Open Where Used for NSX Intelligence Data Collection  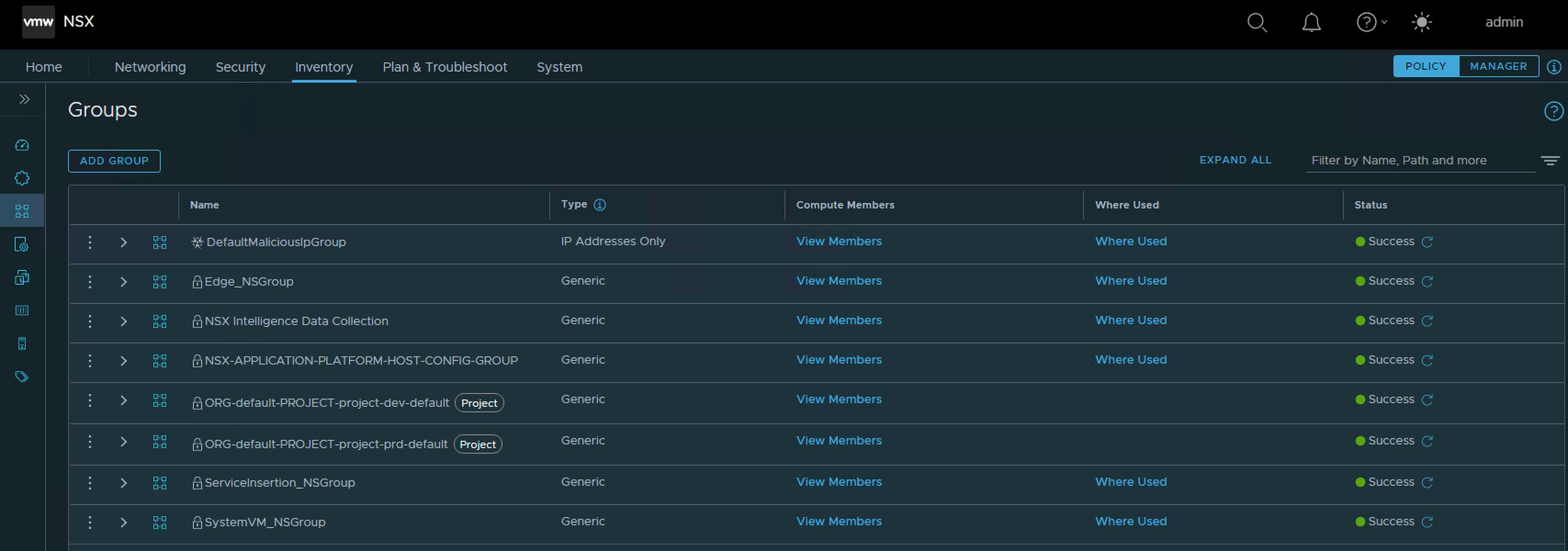(x=1131, y=320)
